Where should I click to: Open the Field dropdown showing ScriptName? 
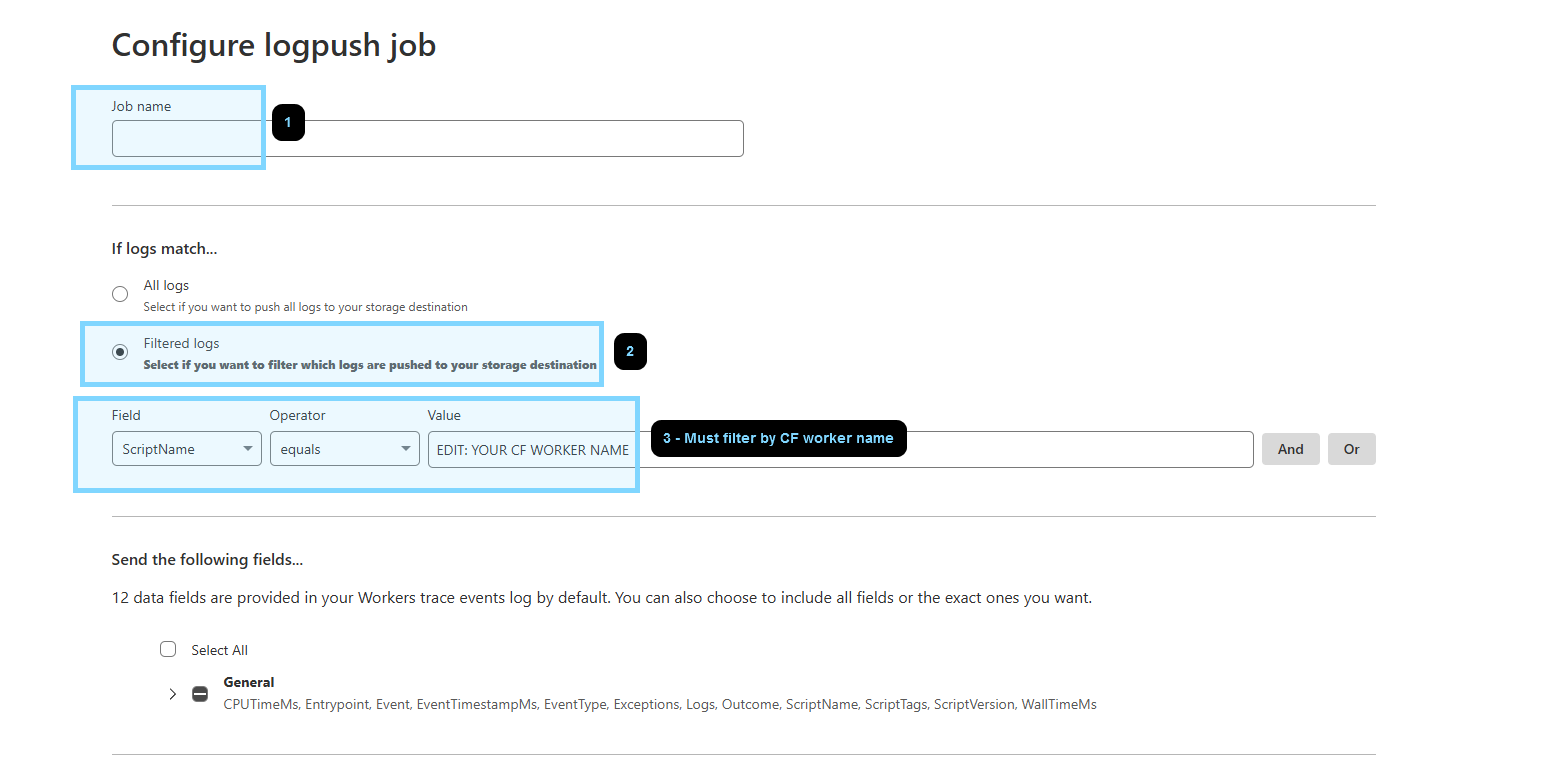pos(186,448)
